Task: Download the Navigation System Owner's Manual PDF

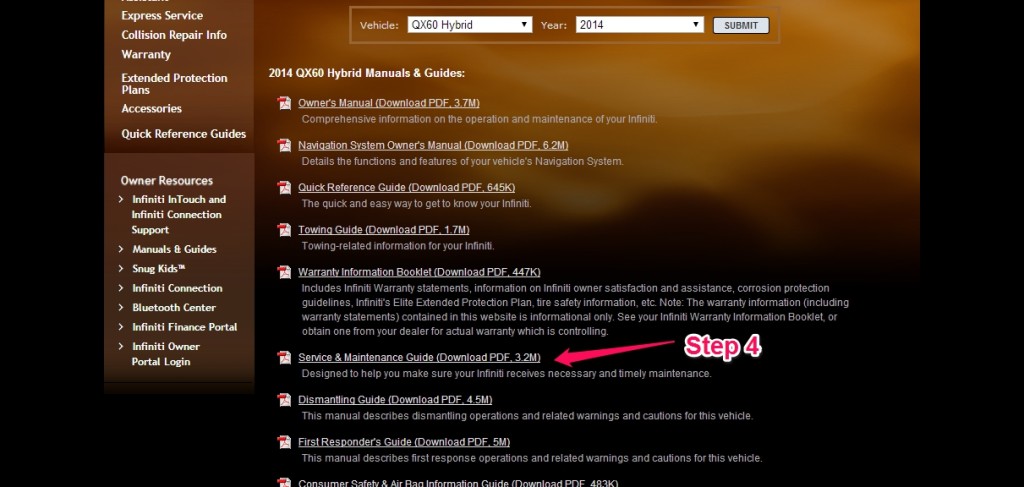Action: [433, 145]
